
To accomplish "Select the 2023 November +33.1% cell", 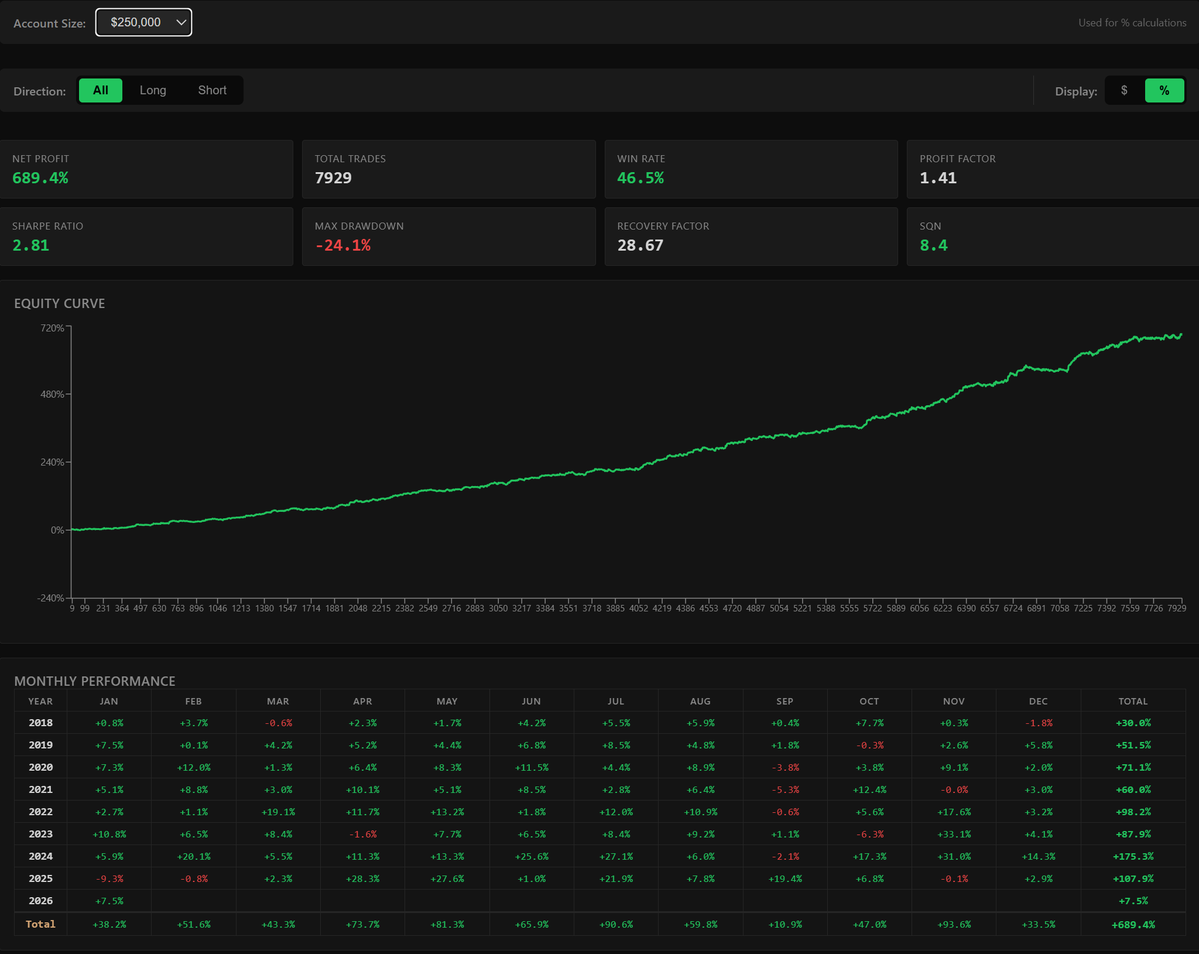I will click(954, 834).
